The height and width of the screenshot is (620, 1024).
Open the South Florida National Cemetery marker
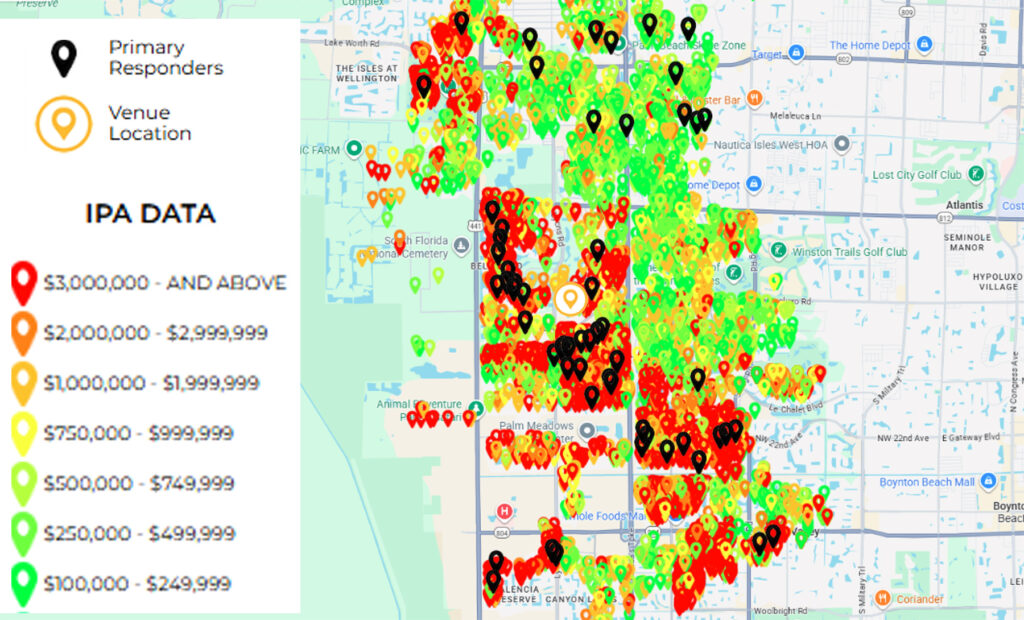(x=462, y=245)
